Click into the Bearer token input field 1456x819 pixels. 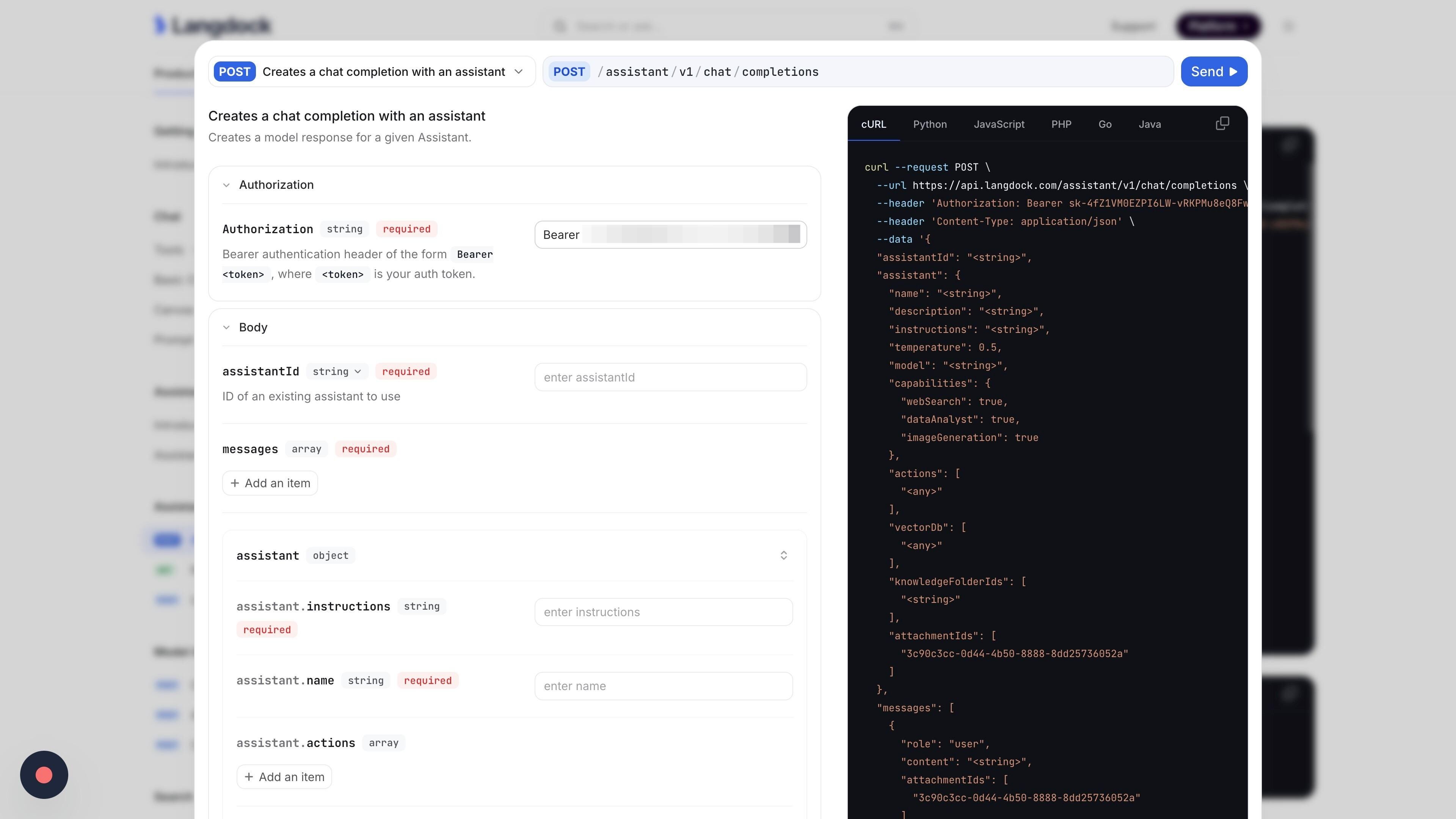[x=690, y=235]
